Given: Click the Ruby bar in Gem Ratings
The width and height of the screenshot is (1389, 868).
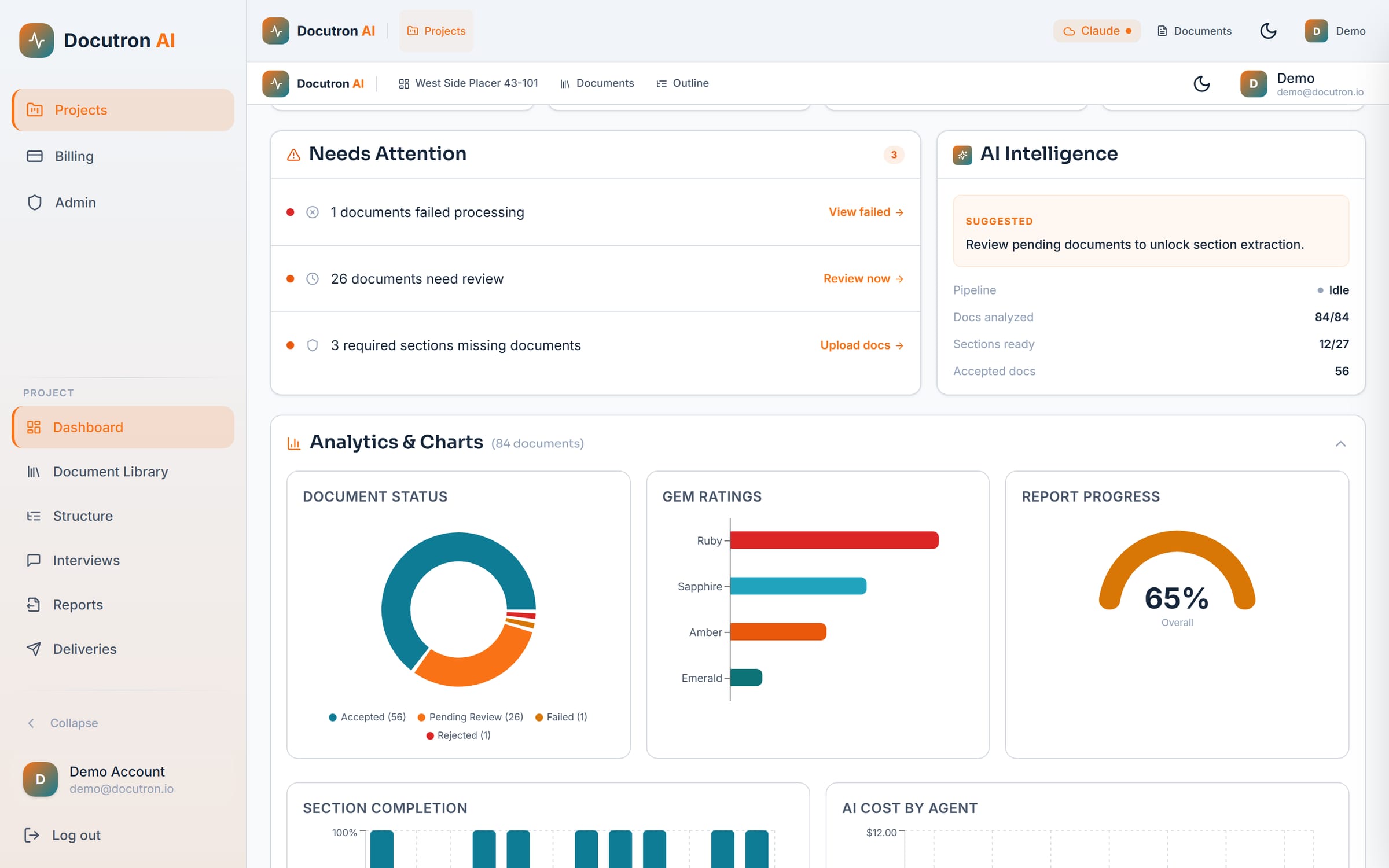Looking at the screenshot, I should tap(835, 540).
